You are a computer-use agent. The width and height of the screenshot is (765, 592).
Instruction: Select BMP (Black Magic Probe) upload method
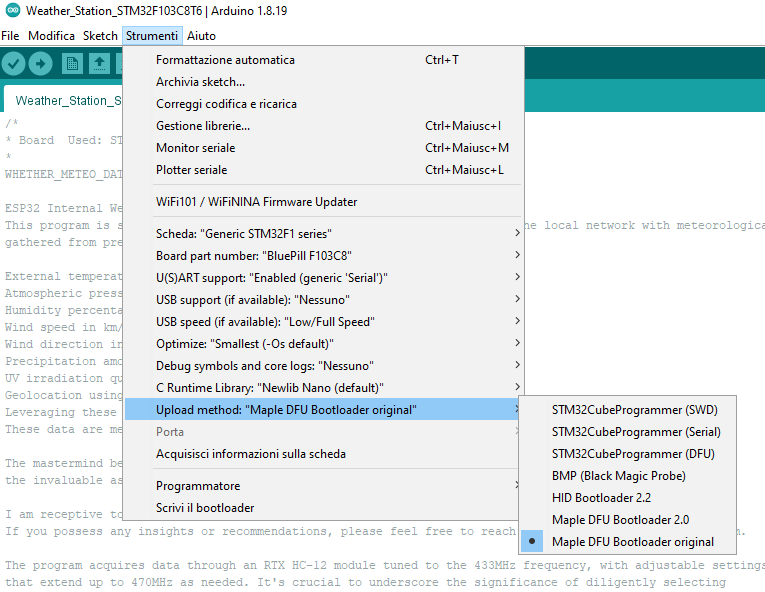pos(627,476)
